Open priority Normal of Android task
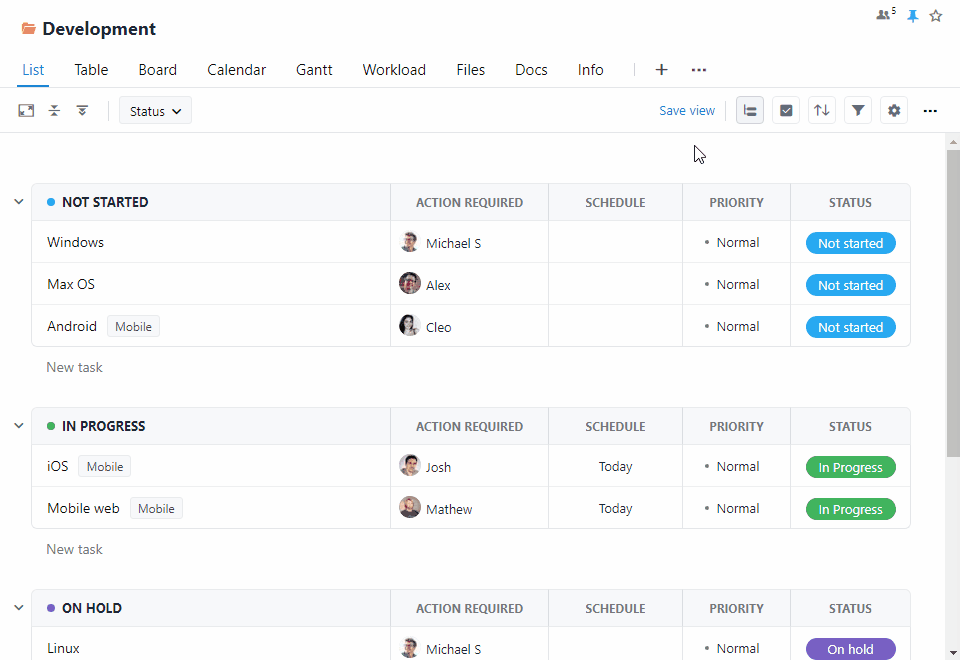Image resolution: width=960 pixels, height=660 pixels. click(x=732, y=327)
